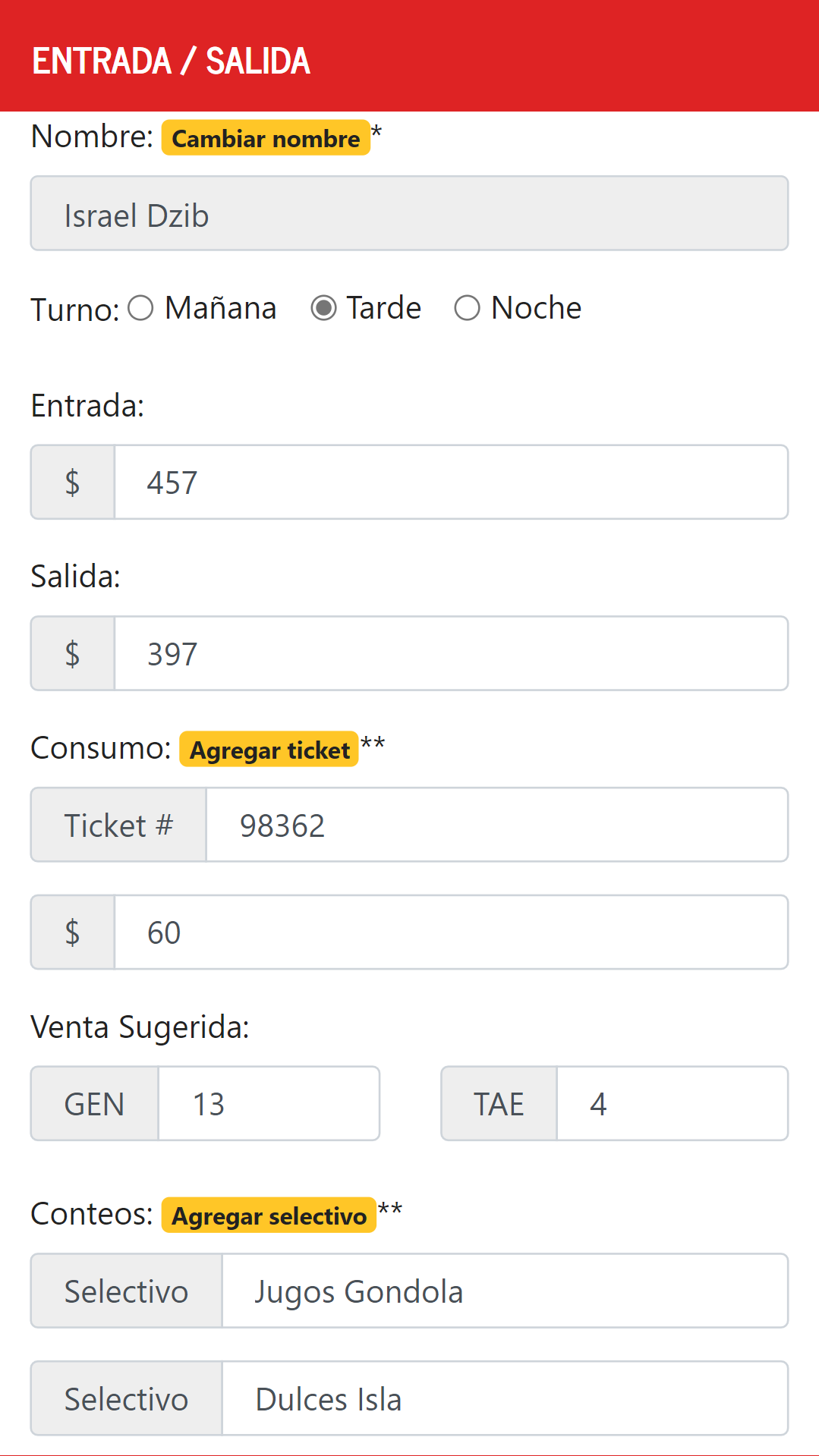Click the Jugos Gondola selectivo field
Viewport: 819px width, 1456px height.
tap(505, 1291)
